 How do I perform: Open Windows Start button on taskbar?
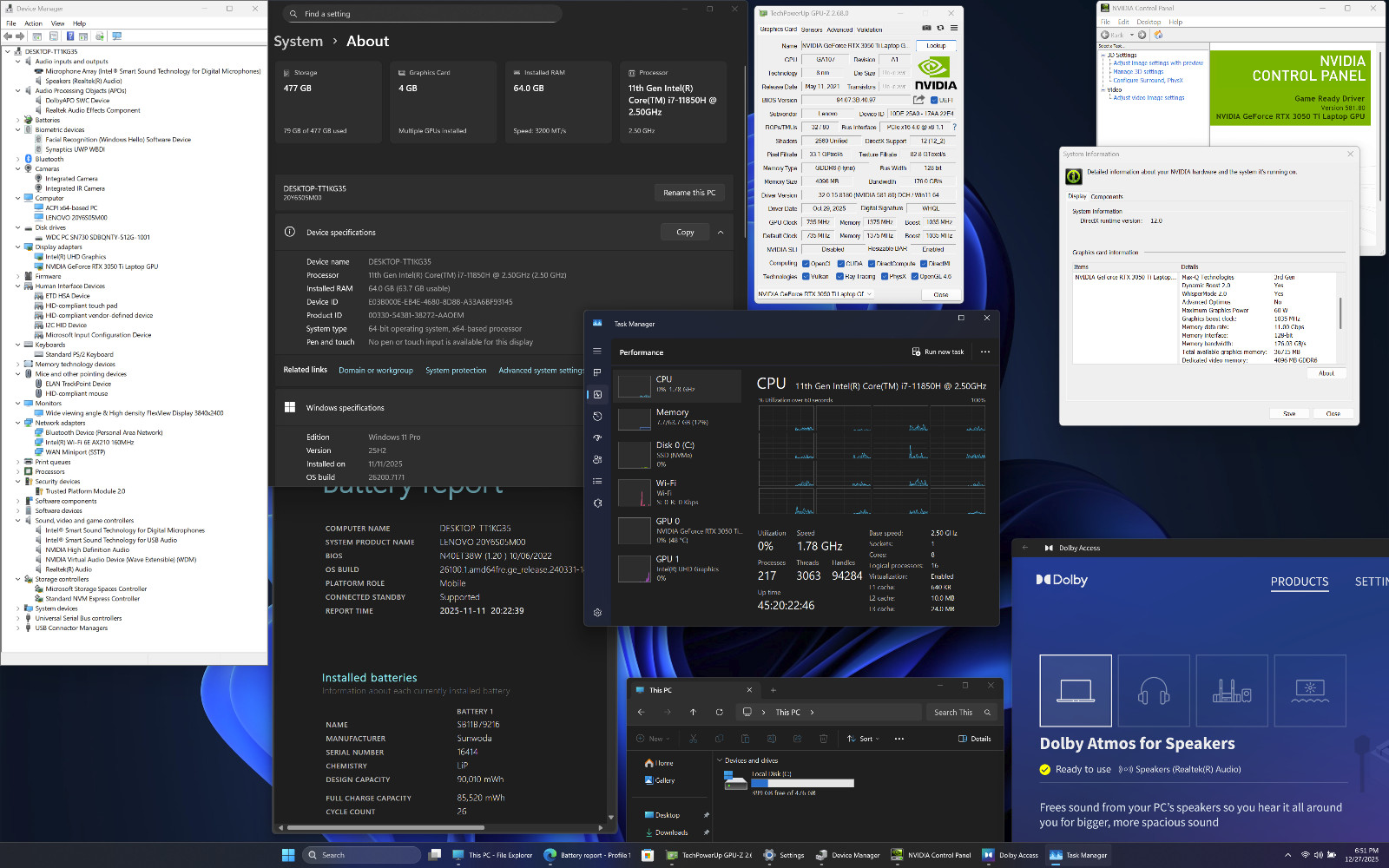click(x=288, y=855)
